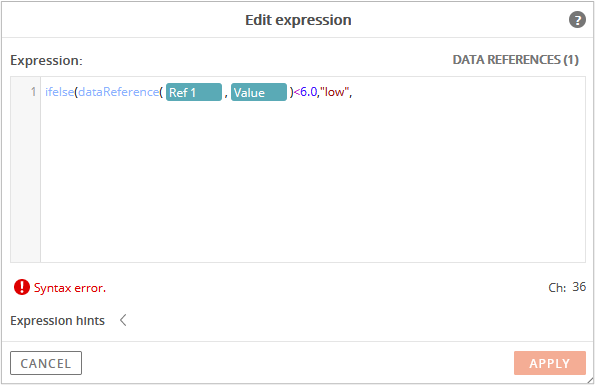Apply the expression

(550, 363)
